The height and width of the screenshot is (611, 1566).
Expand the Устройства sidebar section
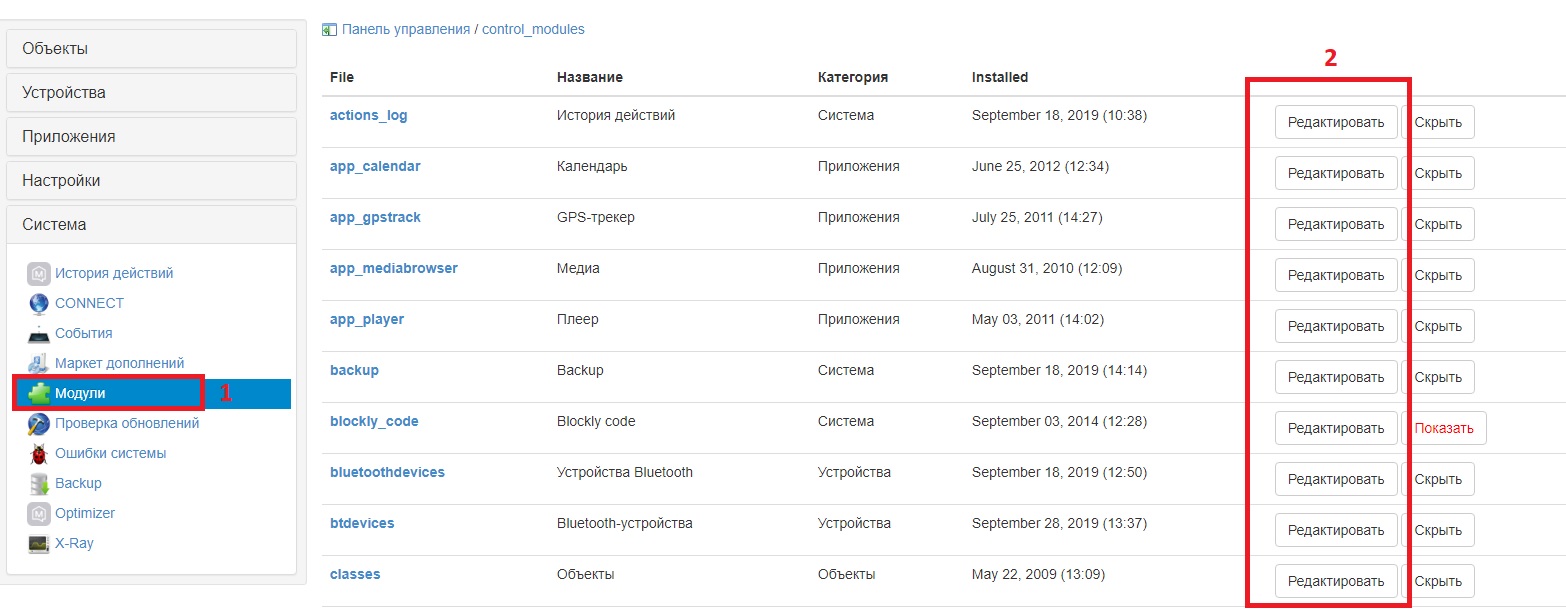[x=151, y=92]
